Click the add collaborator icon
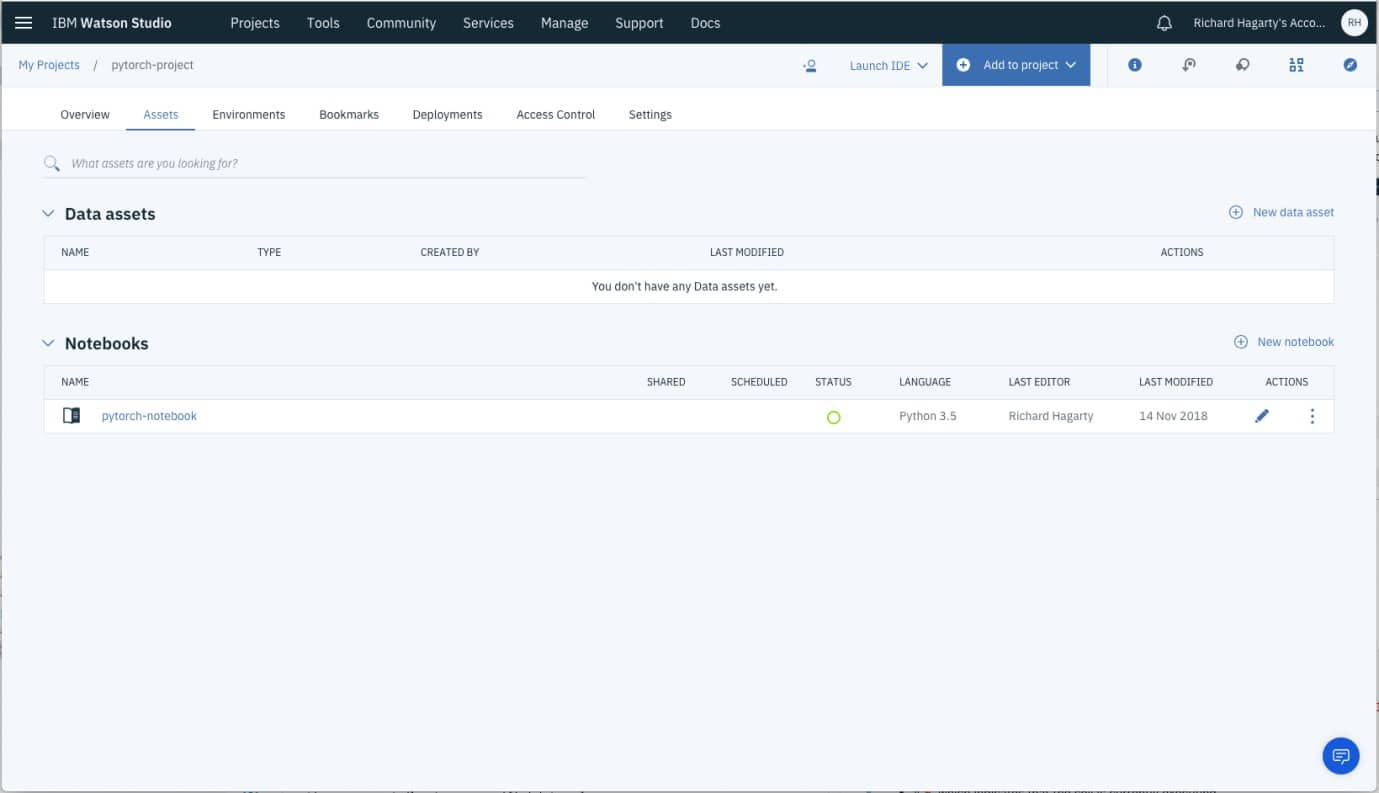The height and width of the screenshot is (793, 1379). tap(809, 65)
